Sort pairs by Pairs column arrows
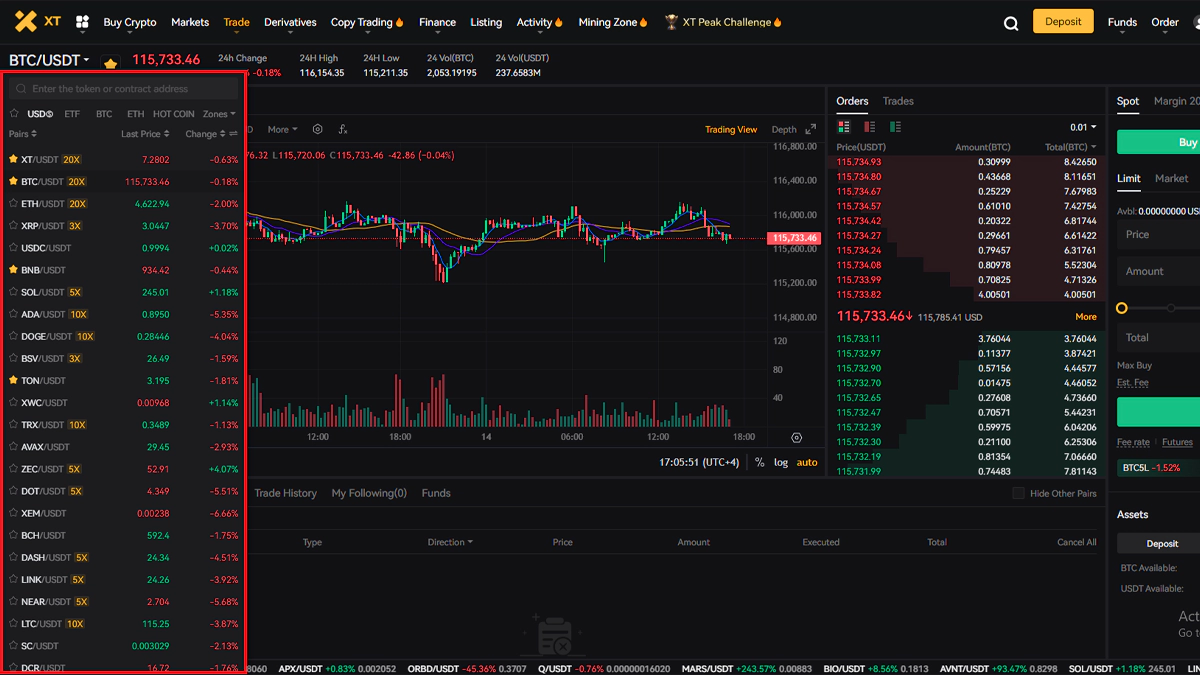This screenshot has height=675, width=1200. click(x=34, y=134)
